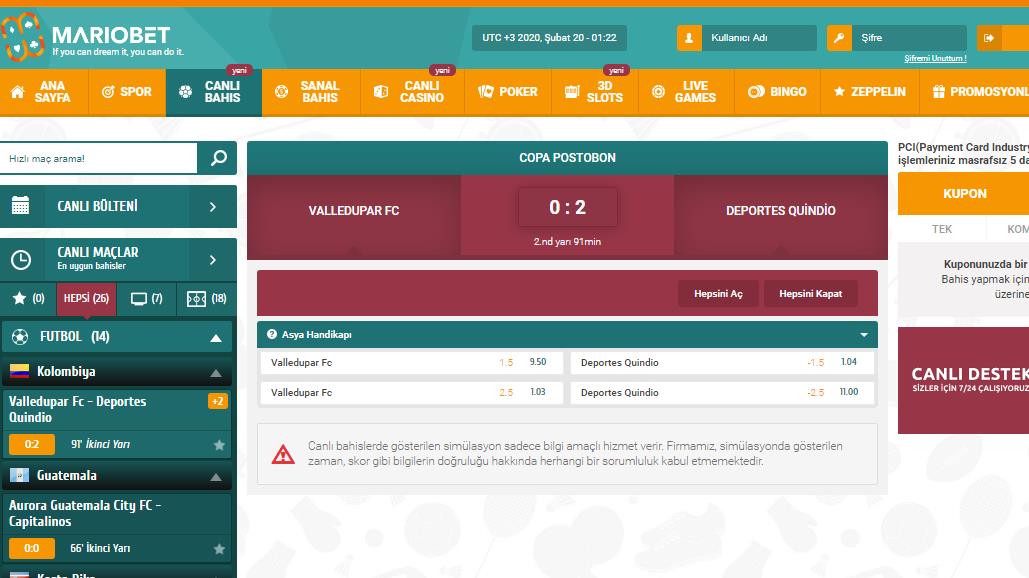Viewport: 1029px width, 578px height.
Task: Click the key icon beside Şifre
Action: pyautogui.click(x=839, y=38)
